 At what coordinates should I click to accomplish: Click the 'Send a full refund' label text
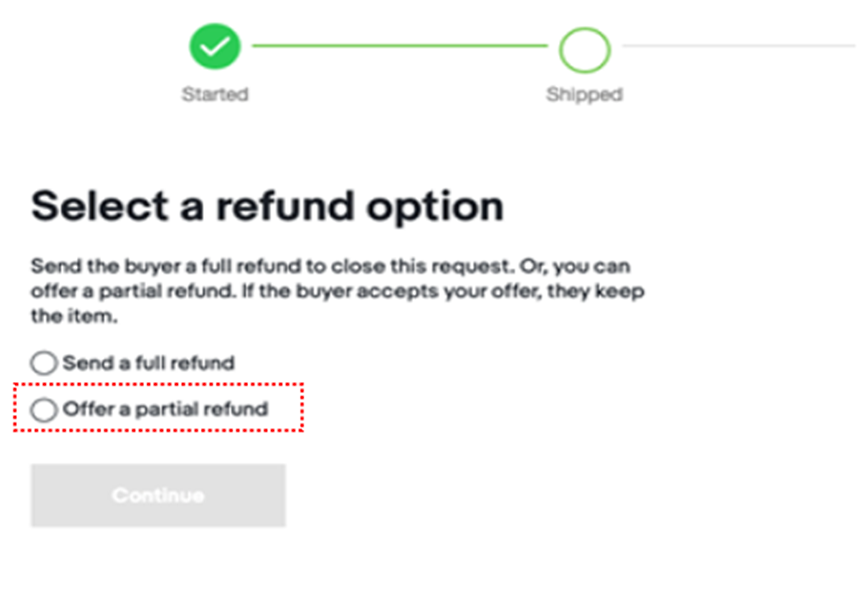click(148, 363)
